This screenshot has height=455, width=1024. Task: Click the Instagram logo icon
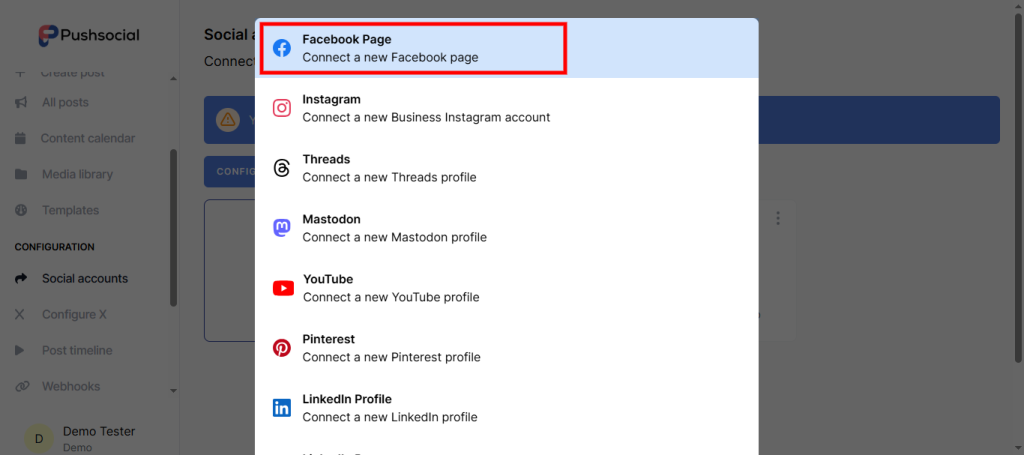click(281, 108)
